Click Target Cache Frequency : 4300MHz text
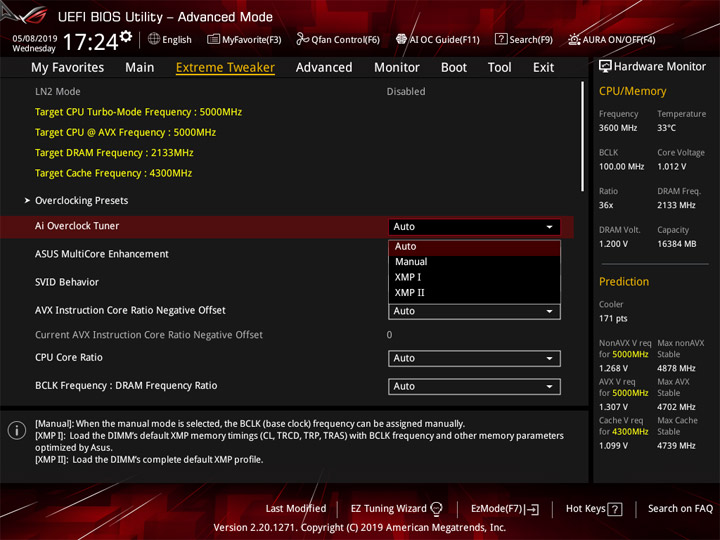 tap(113, 173)
